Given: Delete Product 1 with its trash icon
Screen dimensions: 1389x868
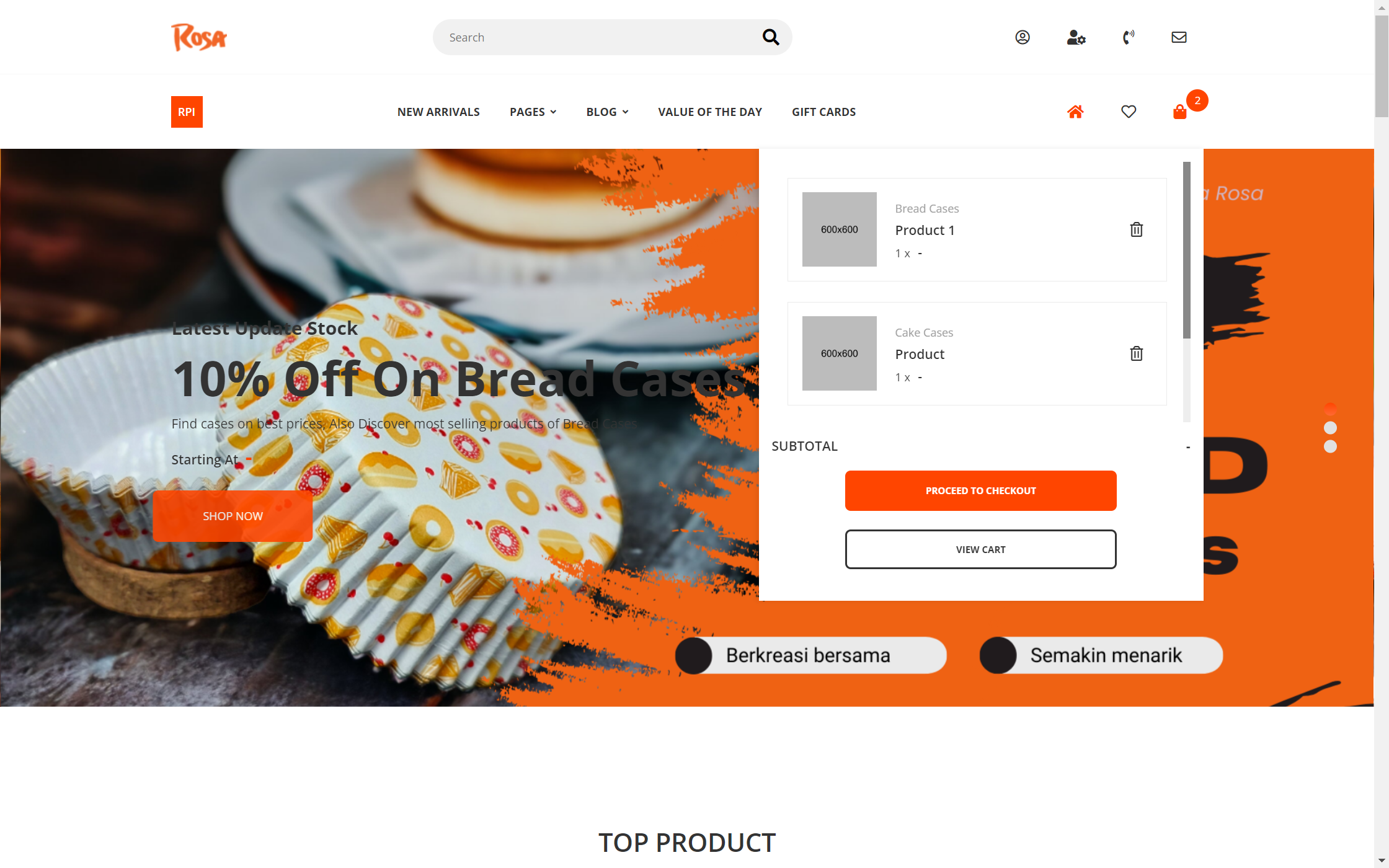Looking at the screenshot, I should (1136, 229).
